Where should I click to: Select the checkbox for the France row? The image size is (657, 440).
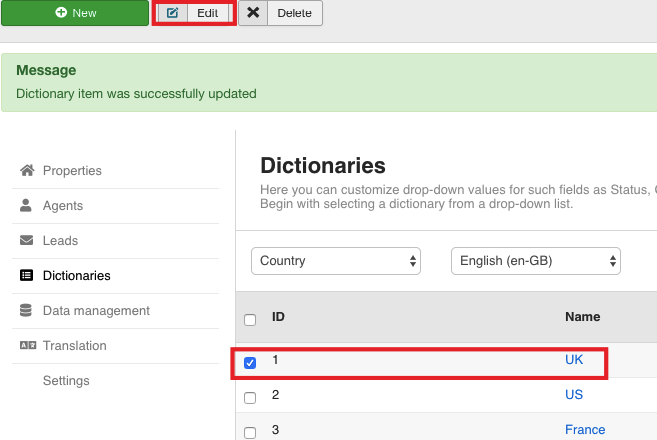250,432
